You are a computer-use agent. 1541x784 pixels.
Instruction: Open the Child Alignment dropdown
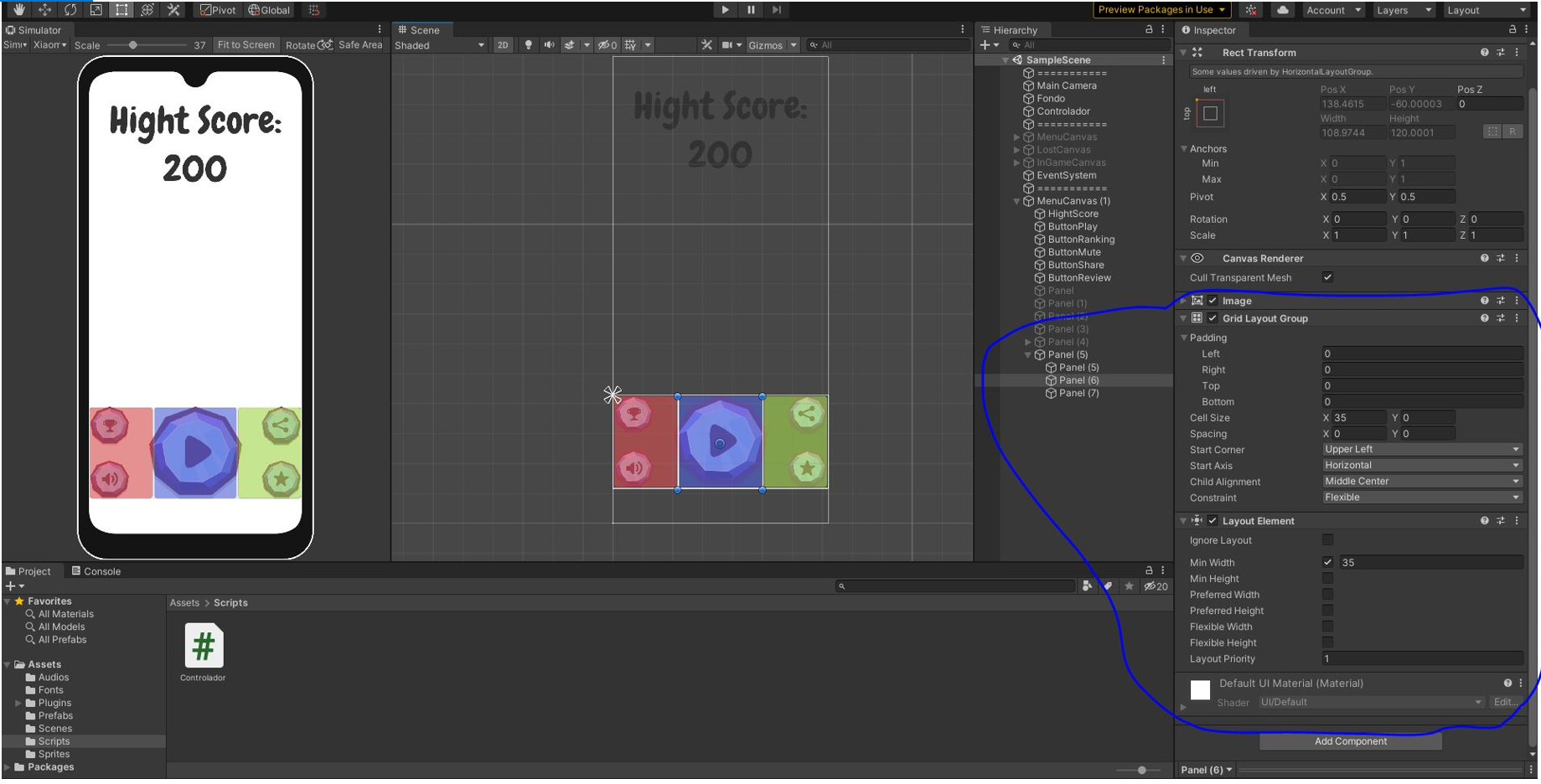(1420, 481)
